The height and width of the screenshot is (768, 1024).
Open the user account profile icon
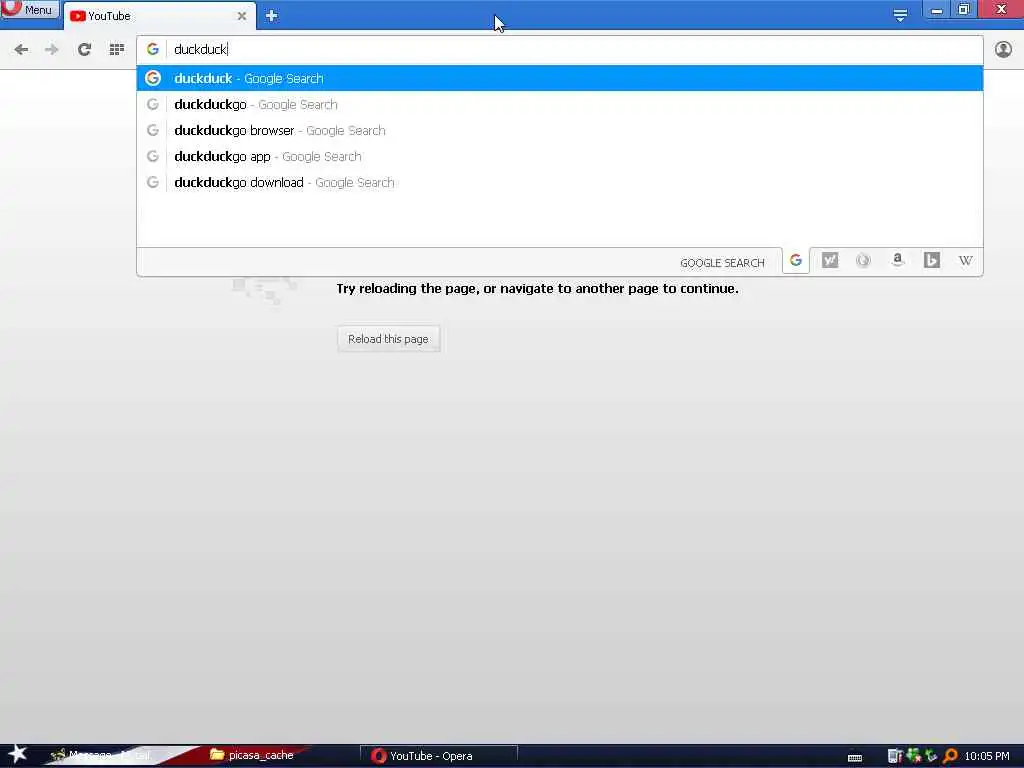tap(1003, 50)
